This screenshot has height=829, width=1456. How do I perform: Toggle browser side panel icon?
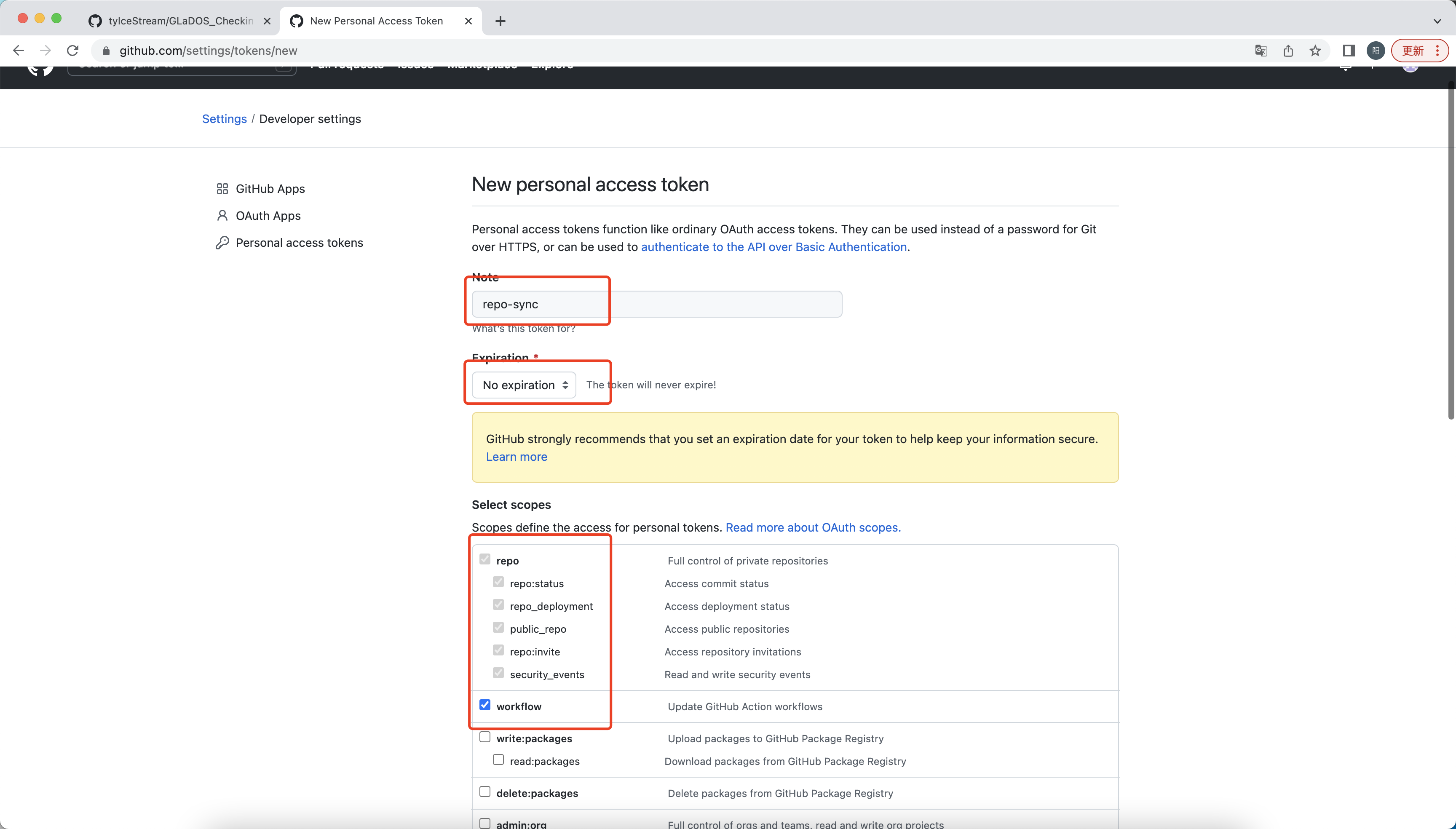point(1348,51)
